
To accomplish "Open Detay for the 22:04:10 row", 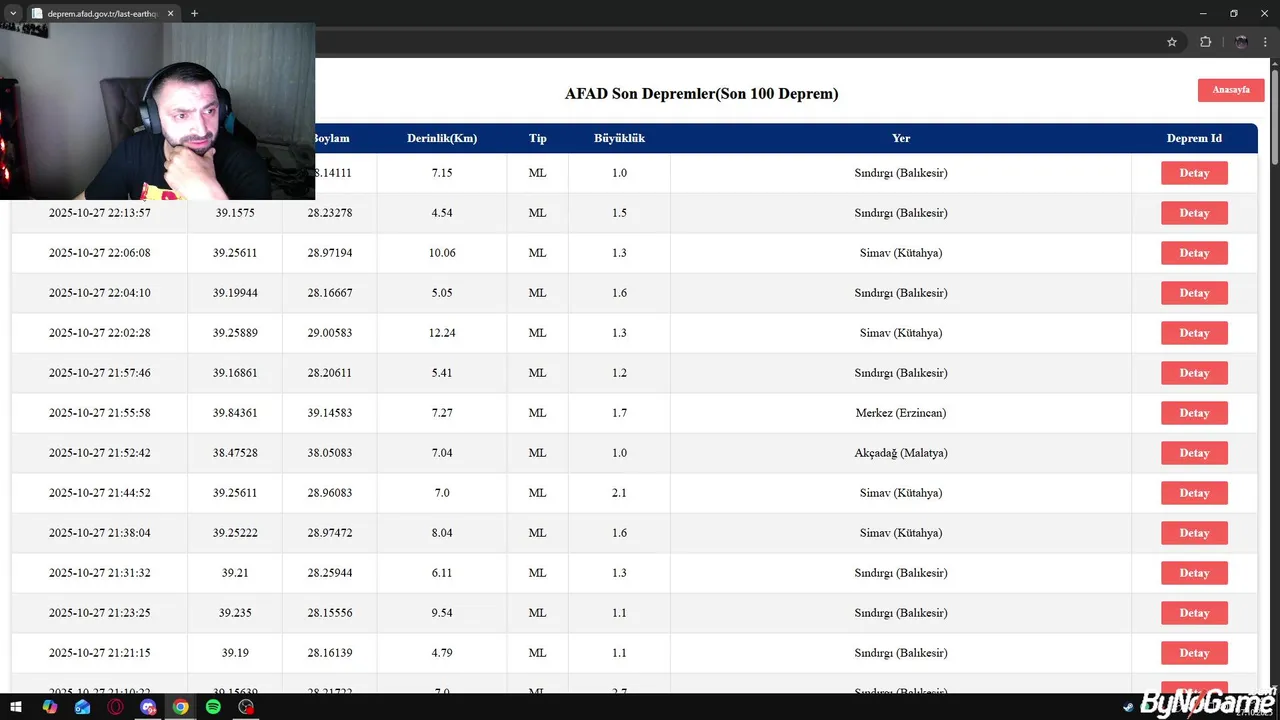I will 1194,293.
